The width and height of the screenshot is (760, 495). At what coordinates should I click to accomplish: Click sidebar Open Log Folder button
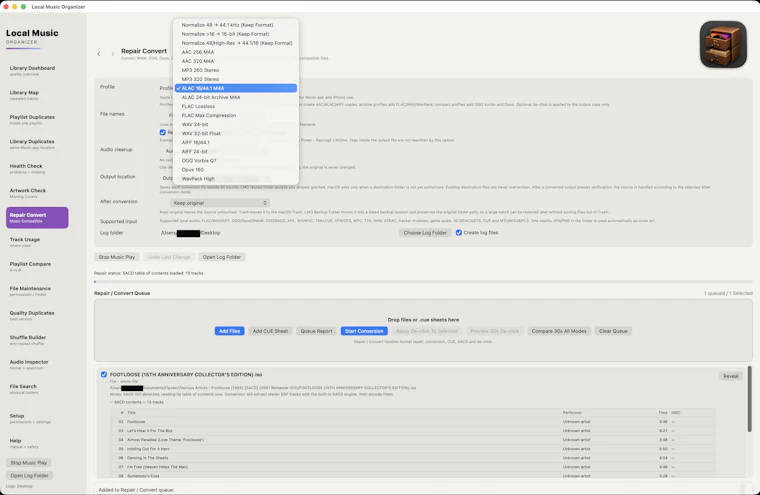[29, 476]
